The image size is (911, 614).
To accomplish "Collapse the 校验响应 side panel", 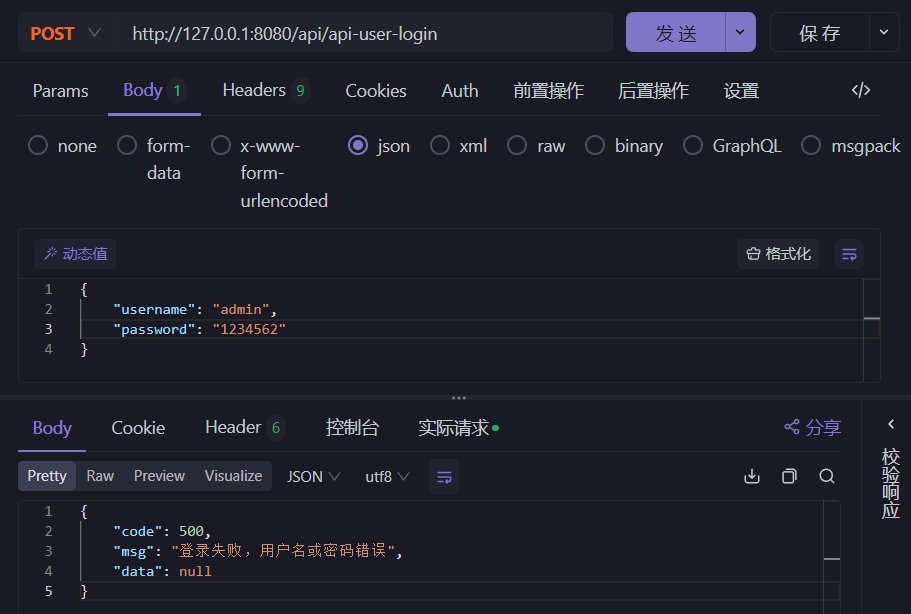I will tap(891, 425).
